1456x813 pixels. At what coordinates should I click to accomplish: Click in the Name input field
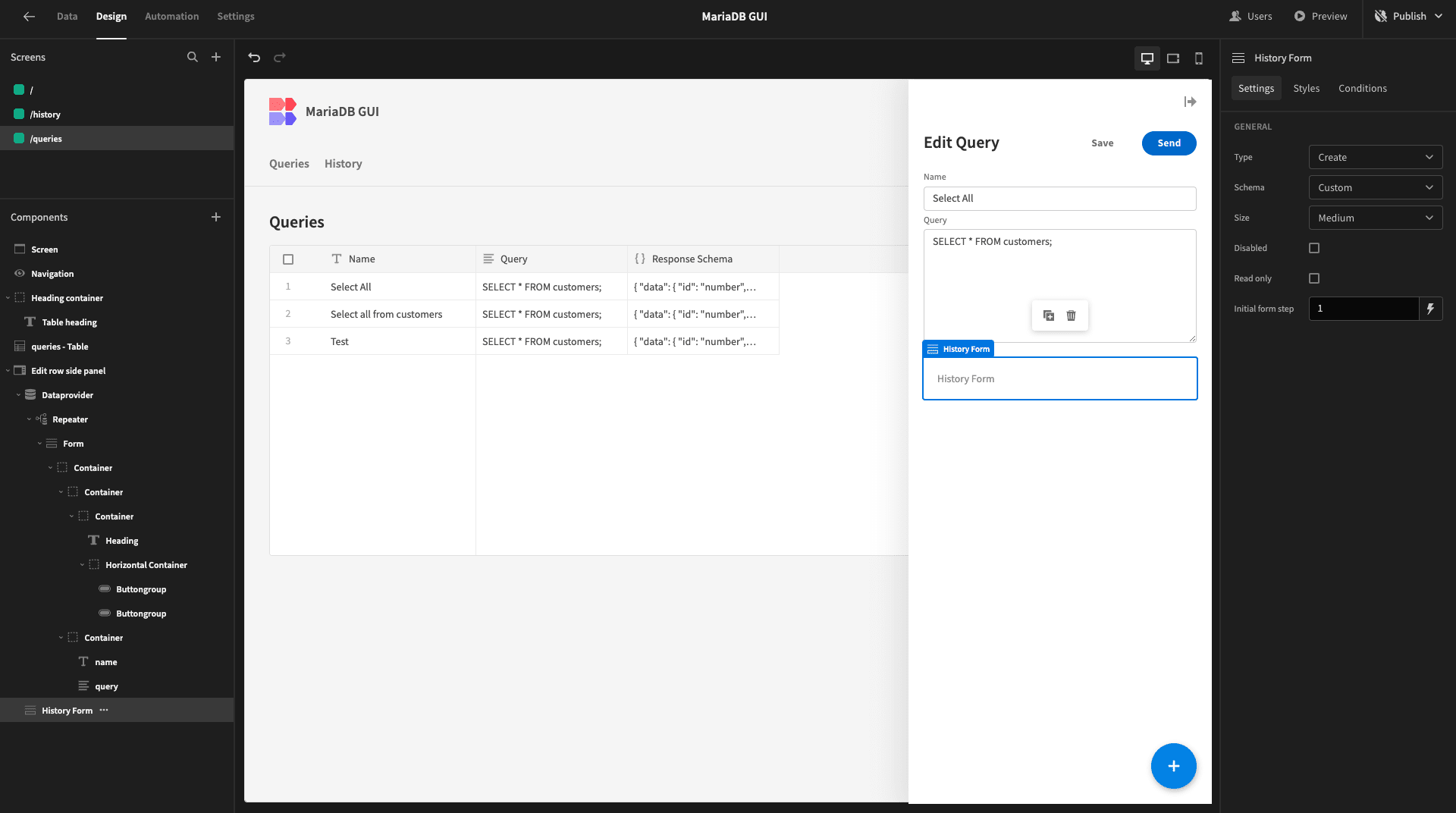(x=1059, y=199)
